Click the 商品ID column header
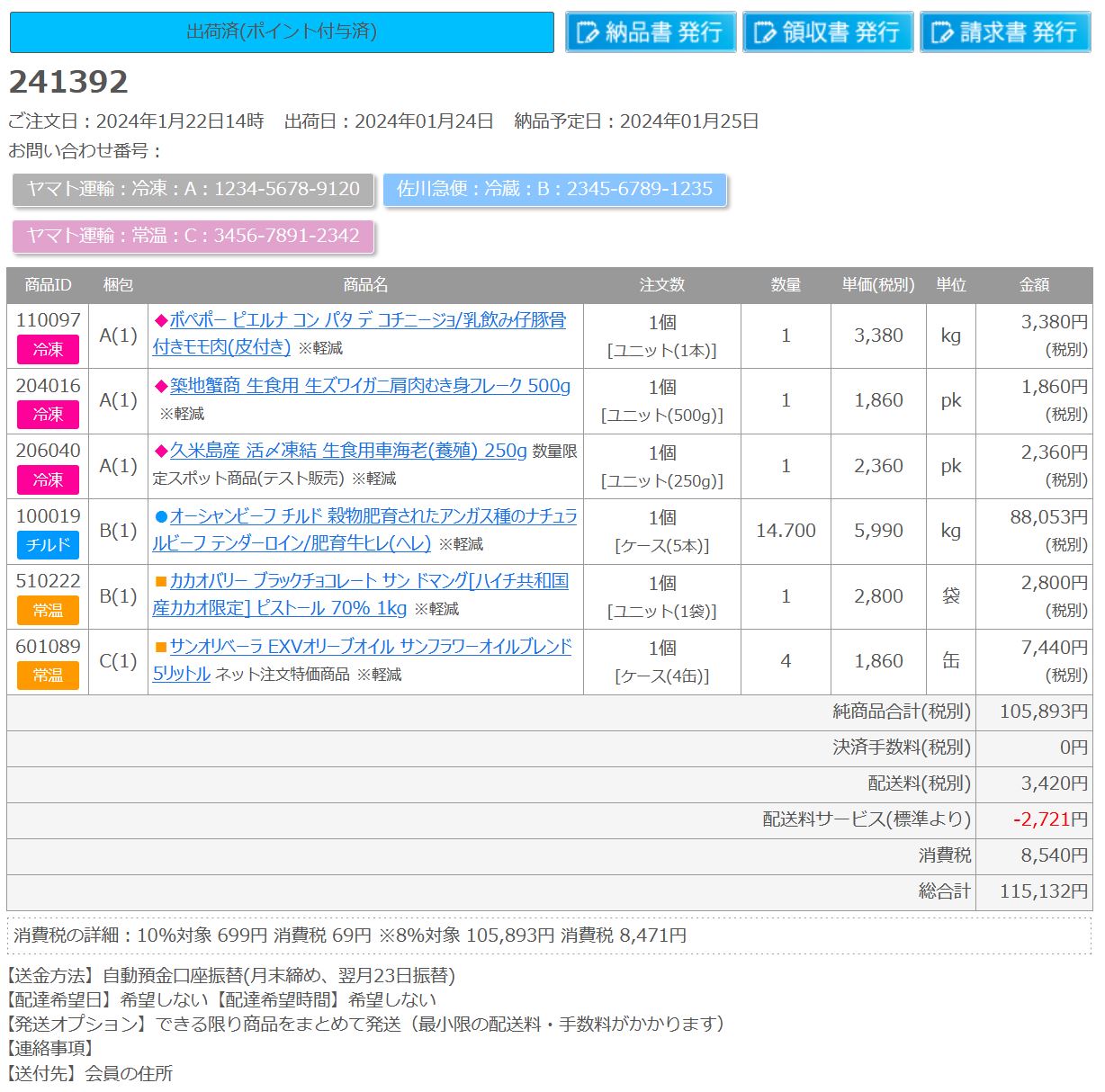Viewport: 1105px width, 1092px height. tap(48, 285)
